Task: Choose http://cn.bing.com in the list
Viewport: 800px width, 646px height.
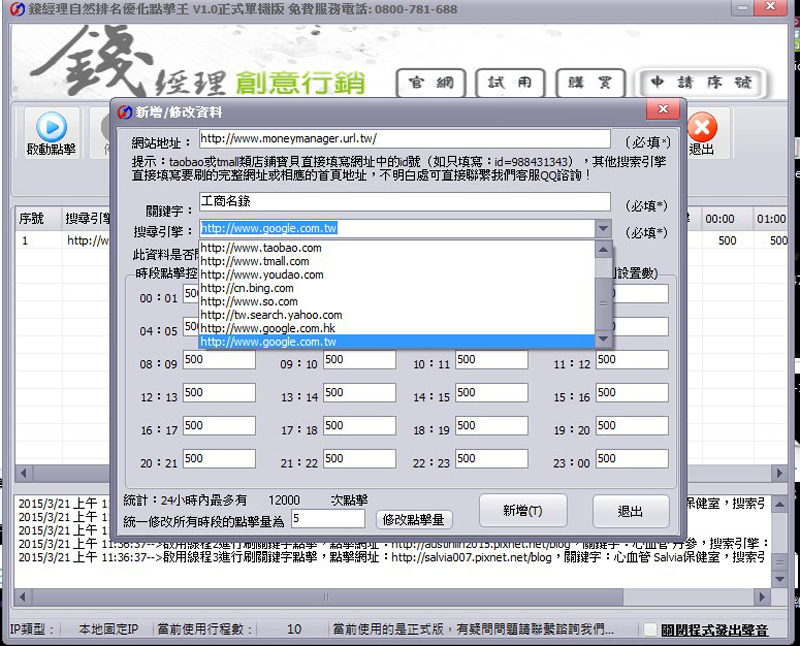Action: (x=397, y=288)
